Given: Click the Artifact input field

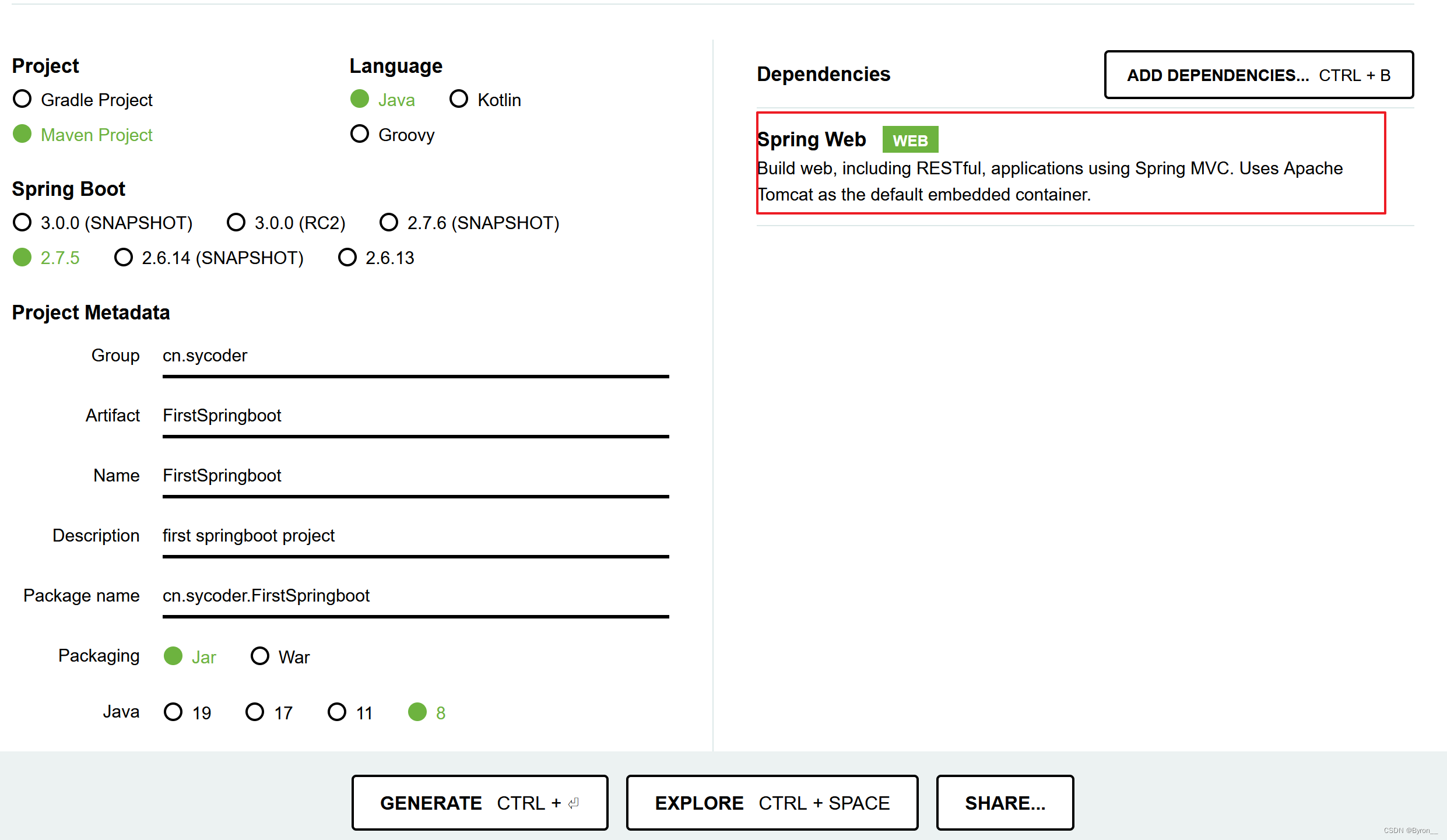Looking at the screenshot, I should pos(416,416).
